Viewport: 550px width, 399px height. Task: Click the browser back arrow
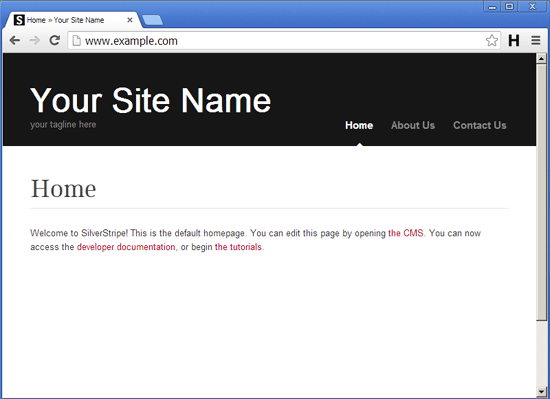tap(15, 41)
